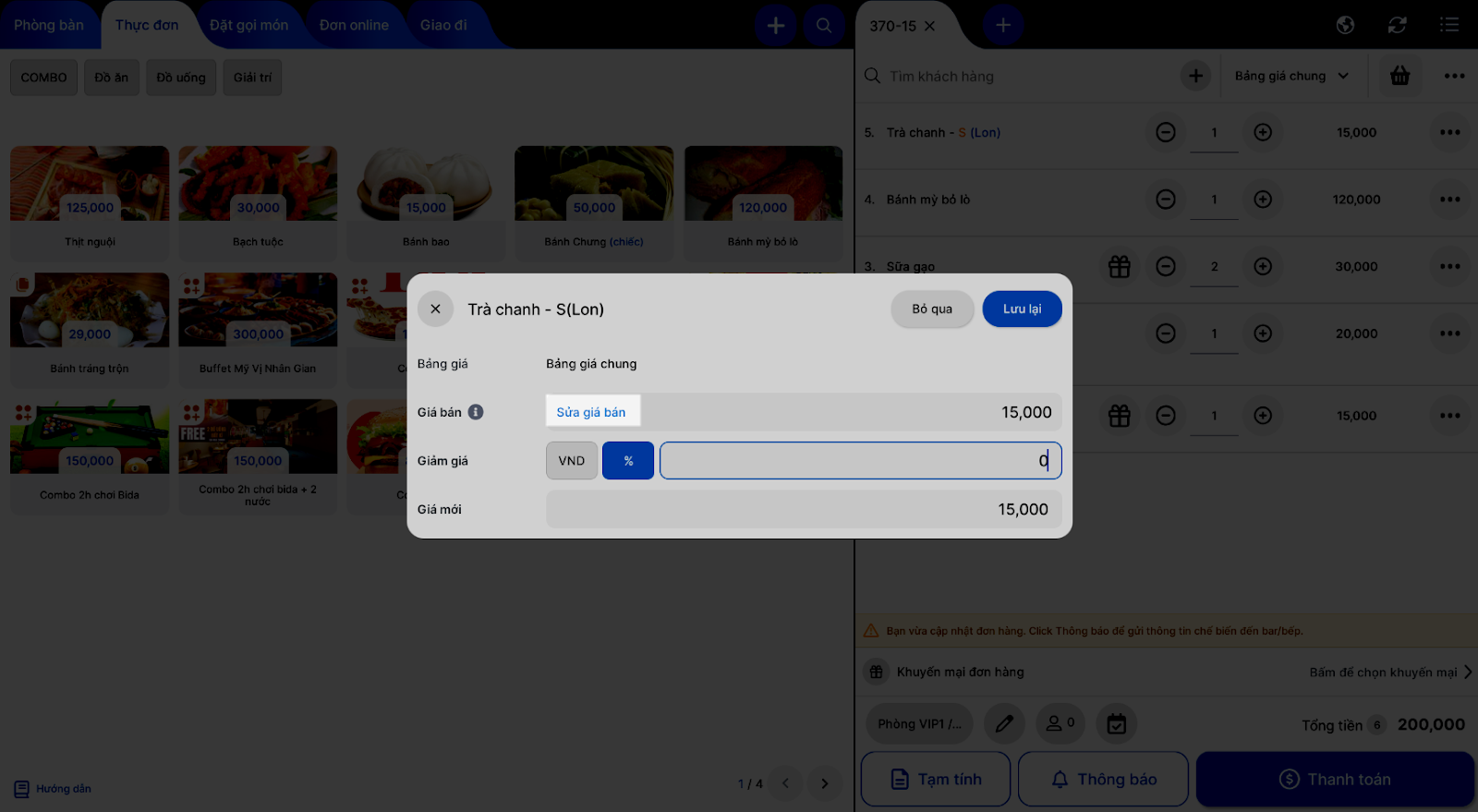Click the shopping basket icon
The width and height of the screenshot is (1478, 812).
click(1400, 76)
